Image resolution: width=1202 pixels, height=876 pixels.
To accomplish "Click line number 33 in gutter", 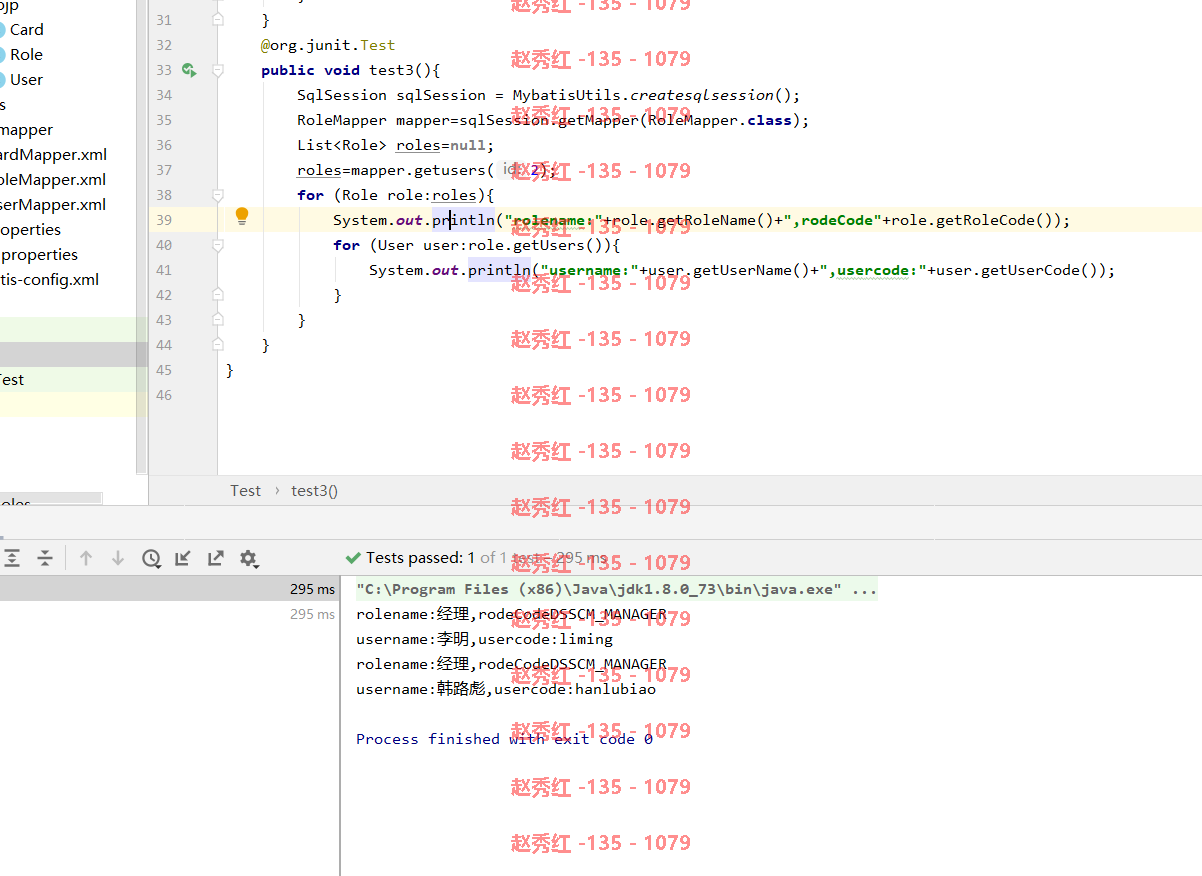I will (164, 70).
